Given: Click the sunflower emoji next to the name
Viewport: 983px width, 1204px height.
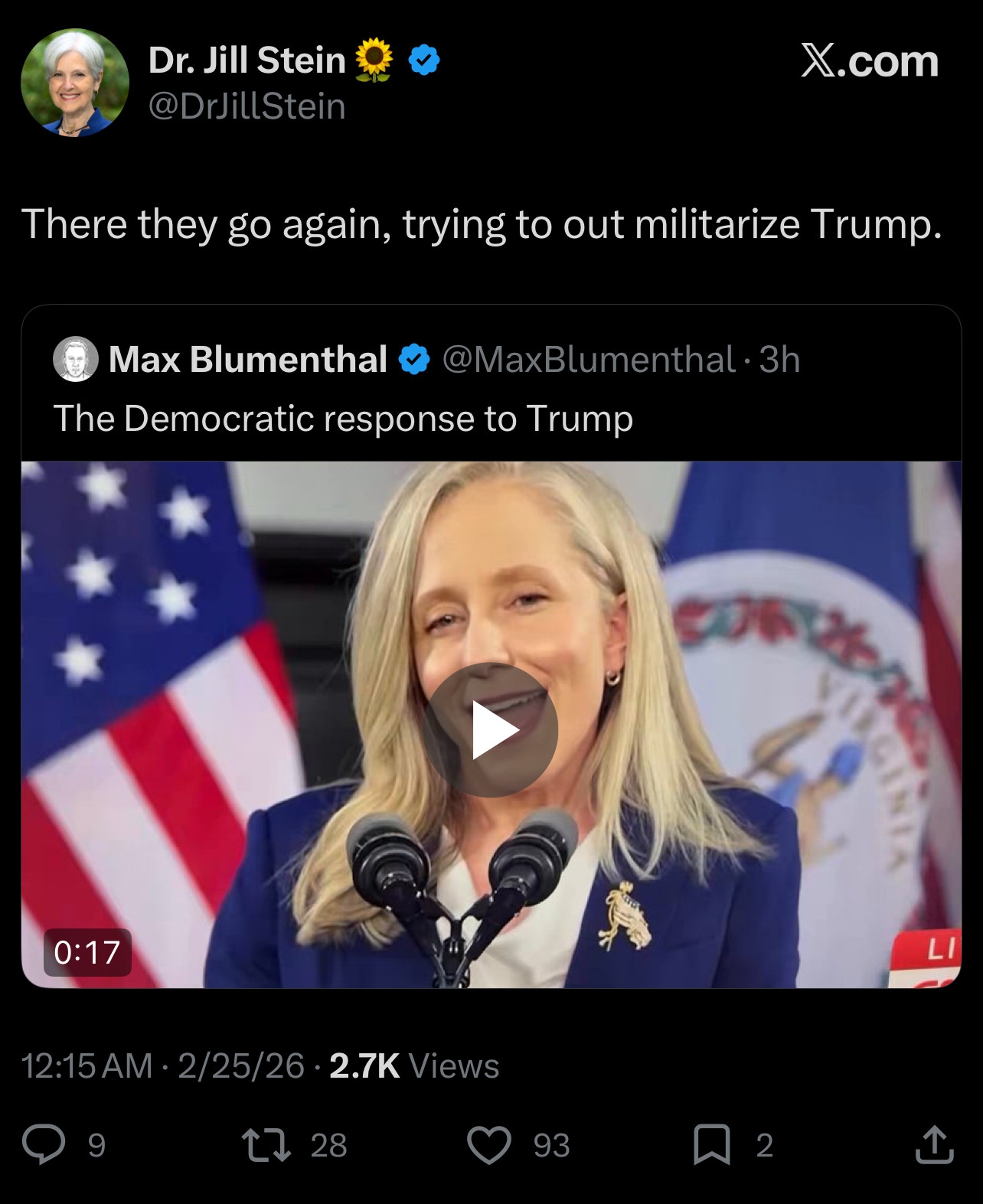Looking at the screenshot, I should tap(374, 60).
